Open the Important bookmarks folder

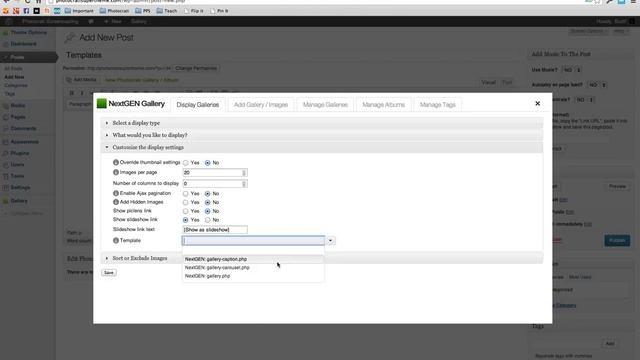coord(79,11)
